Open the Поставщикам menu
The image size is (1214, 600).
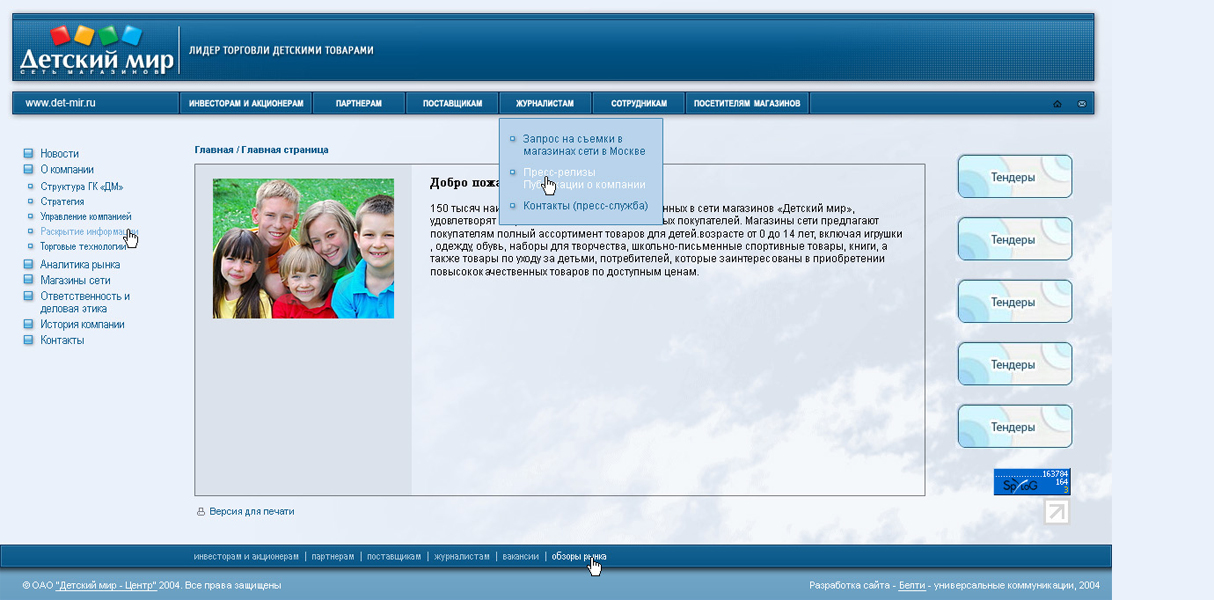(x=452, y=104)
